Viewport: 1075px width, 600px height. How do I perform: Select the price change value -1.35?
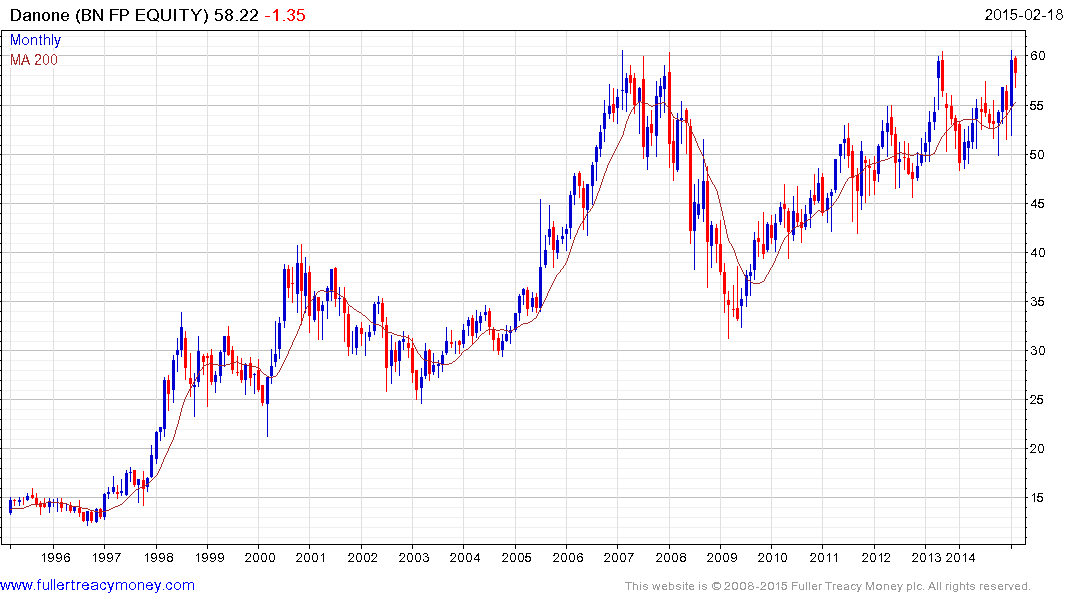[x=285, y=15]
